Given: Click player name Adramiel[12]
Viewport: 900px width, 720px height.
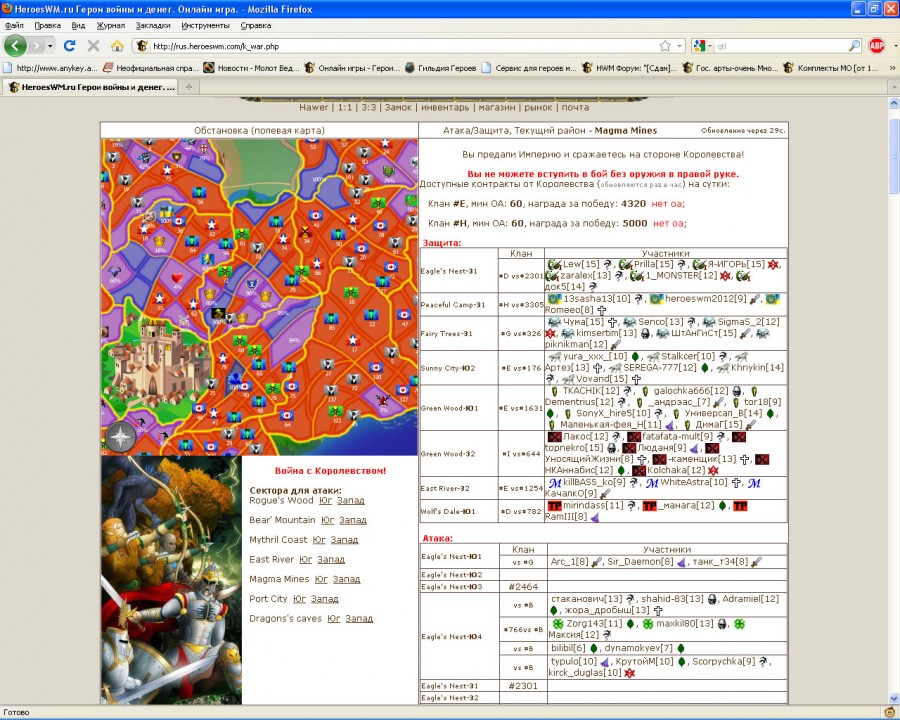Looking at the screenshot, I should 751,599.
